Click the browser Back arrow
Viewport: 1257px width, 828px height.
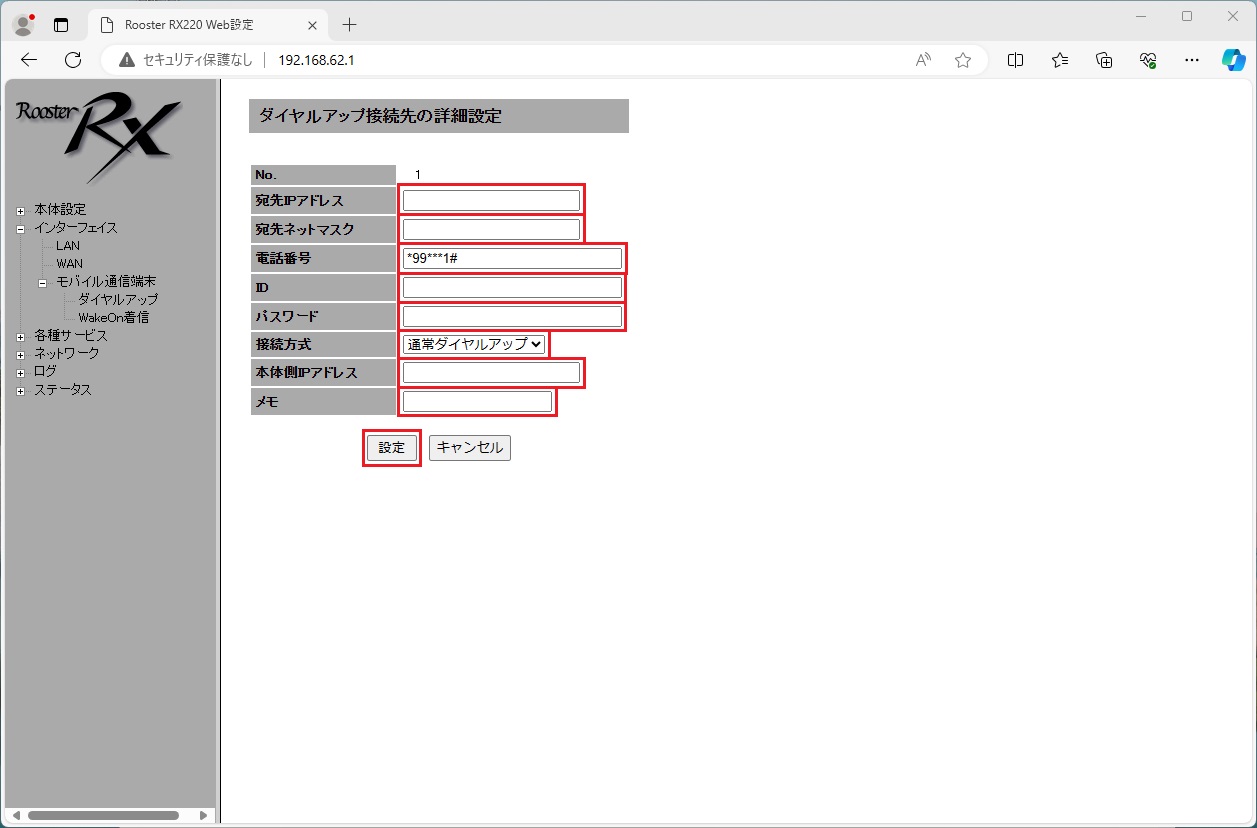pos(29,60)
